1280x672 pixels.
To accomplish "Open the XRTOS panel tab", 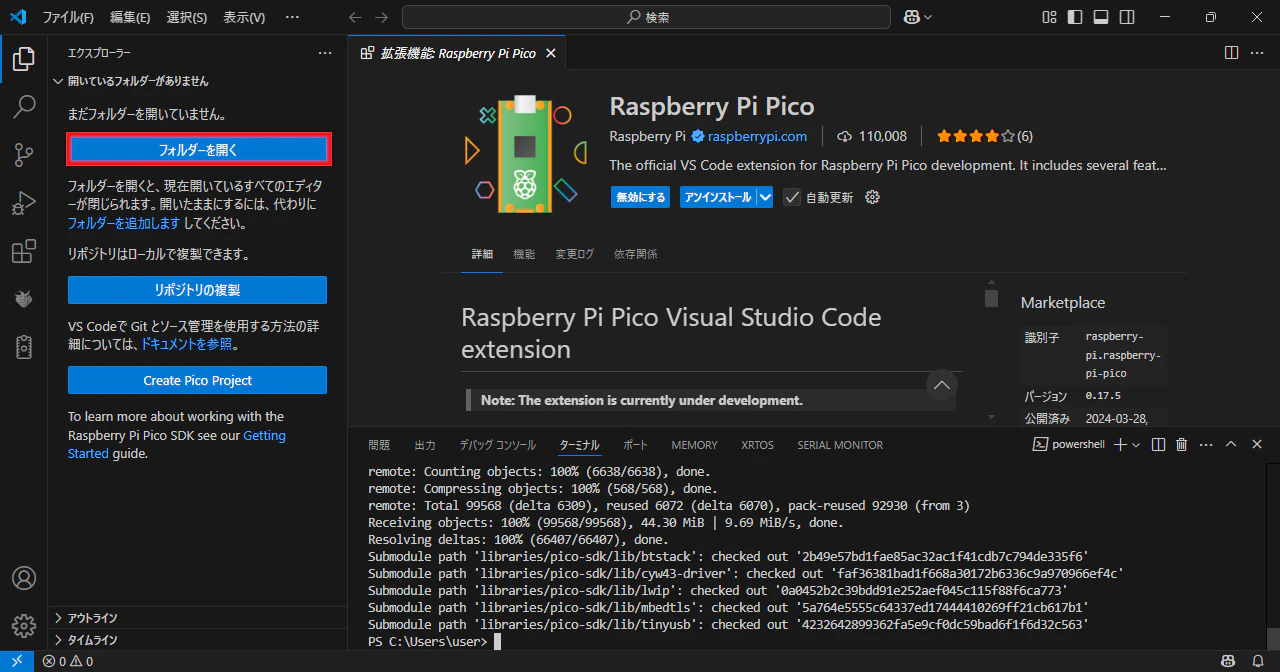I will point(757,445).
